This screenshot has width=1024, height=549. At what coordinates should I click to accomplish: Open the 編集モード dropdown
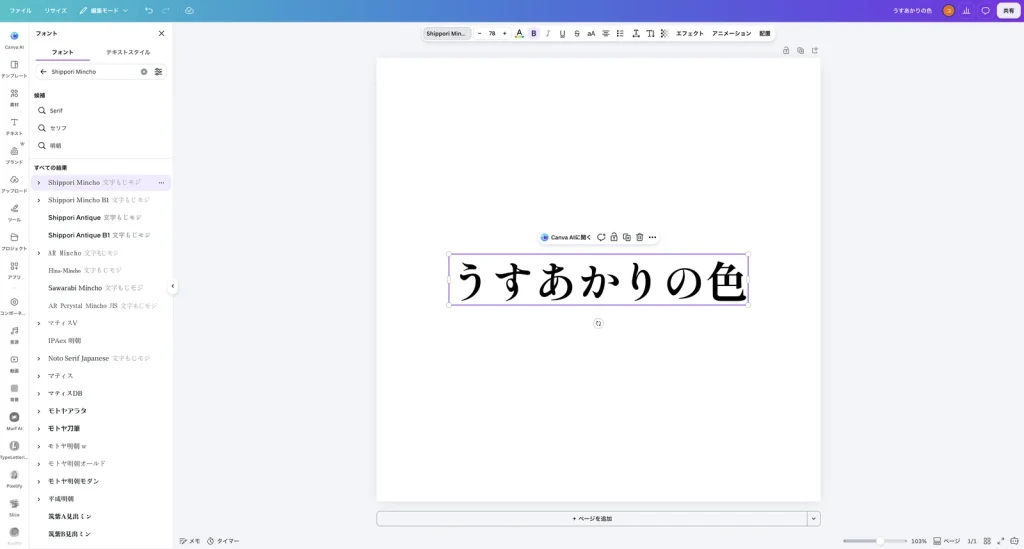[x=104, y=10]
